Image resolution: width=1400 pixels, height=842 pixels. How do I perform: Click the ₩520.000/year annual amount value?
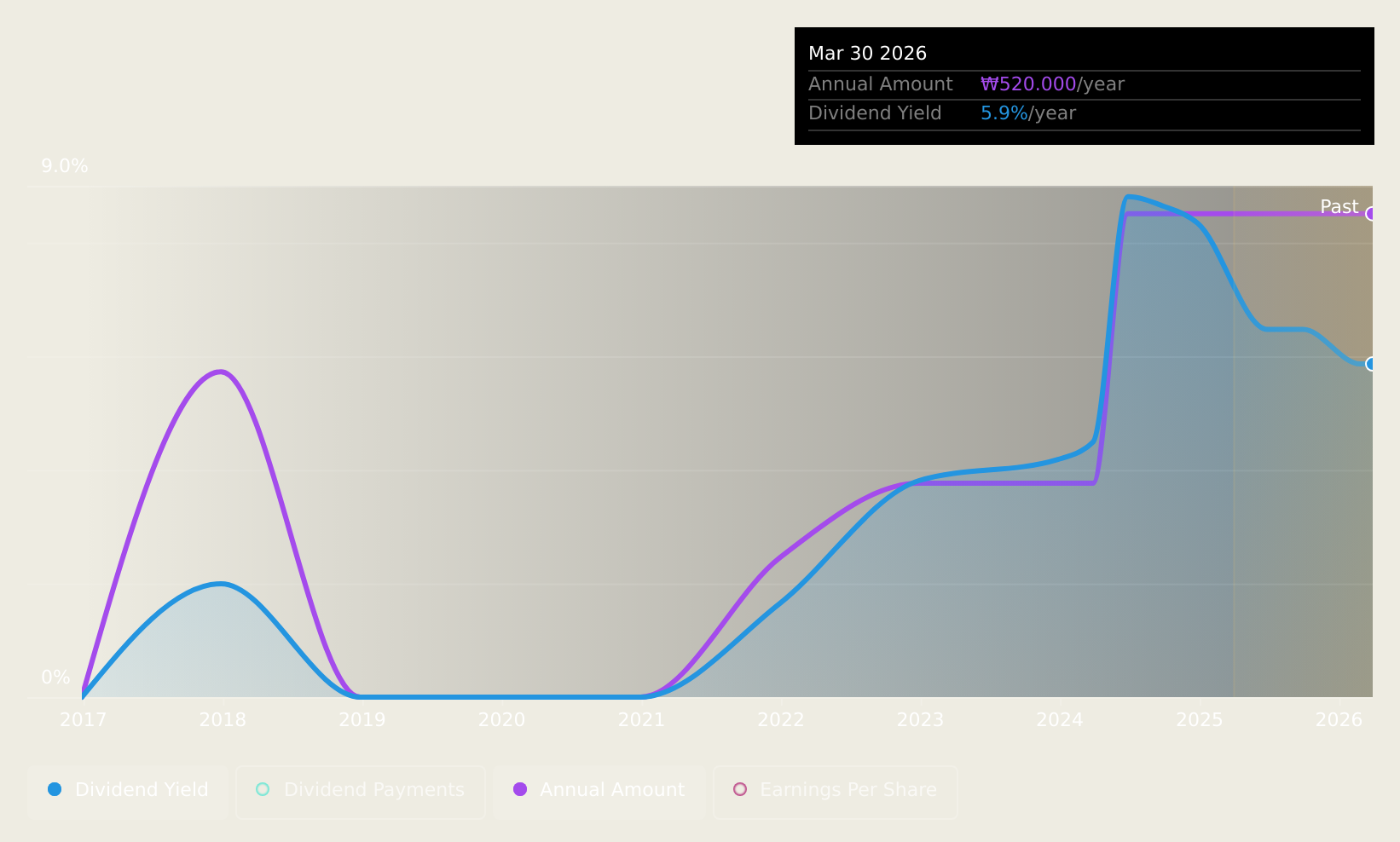[x=1052, y=84]
